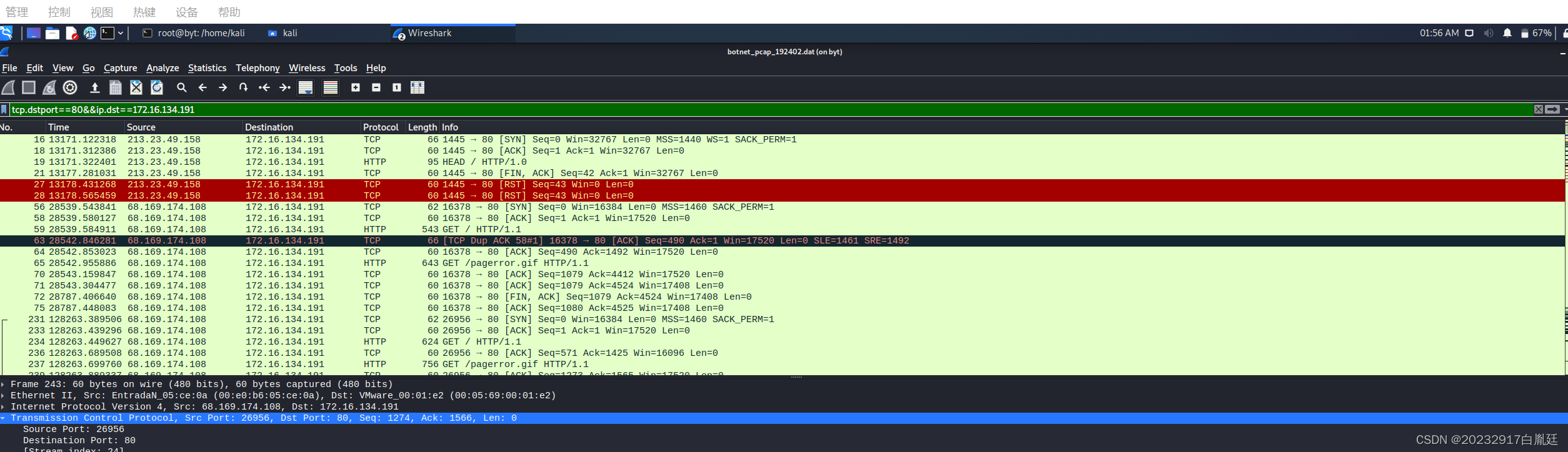Open the Kali applications menu dragon icon
The image size is (1568, 452).
point(6,33)
